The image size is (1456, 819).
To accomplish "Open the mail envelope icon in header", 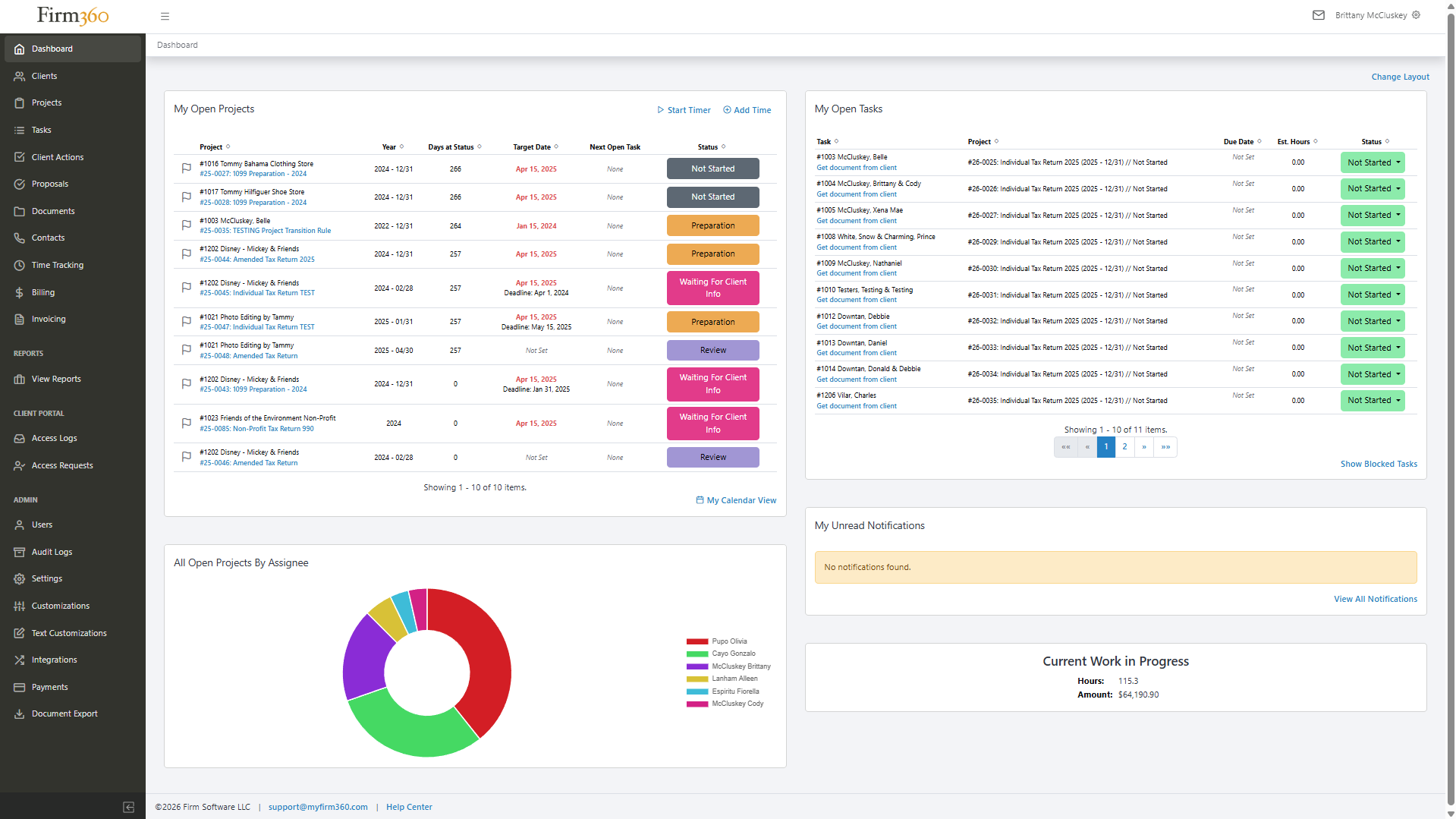I will (1318, 15).
